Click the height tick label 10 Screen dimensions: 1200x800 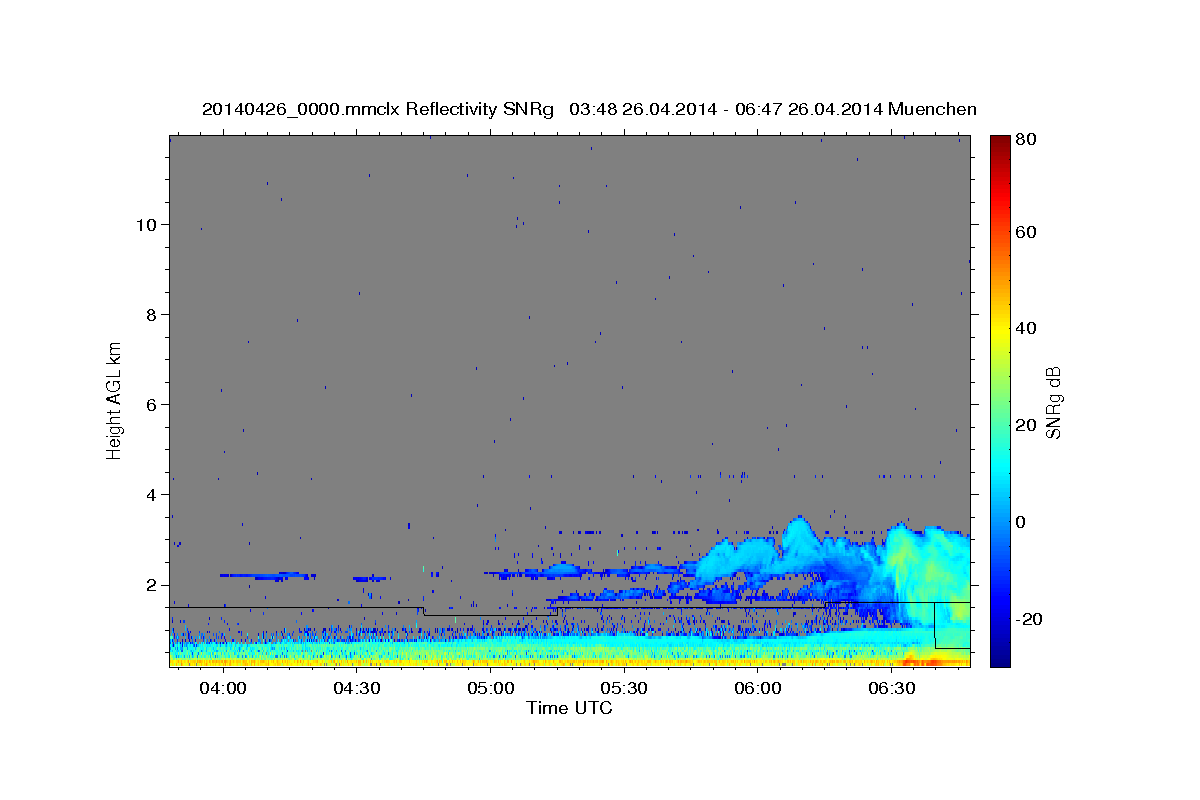tap(146, 224)
